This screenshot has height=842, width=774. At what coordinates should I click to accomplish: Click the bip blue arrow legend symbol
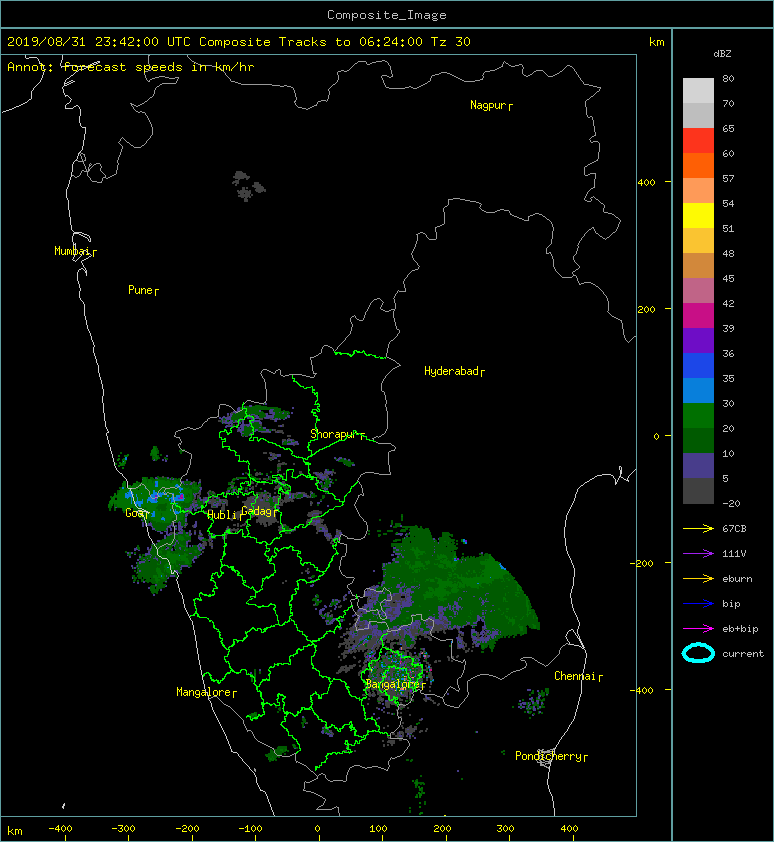click(698, 604)
